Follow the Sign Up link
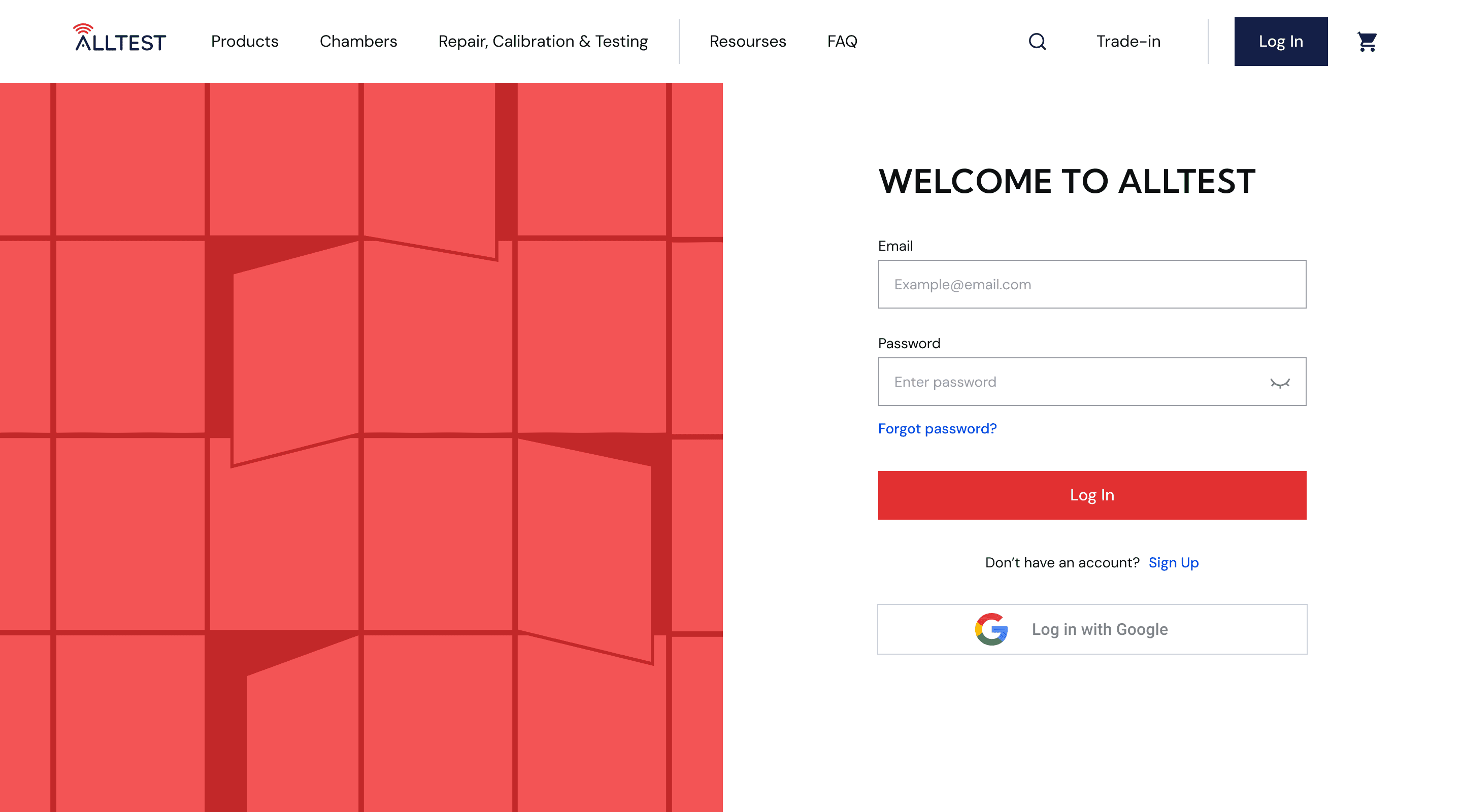The image size is (1462, 812). [x=1173, y=562]
